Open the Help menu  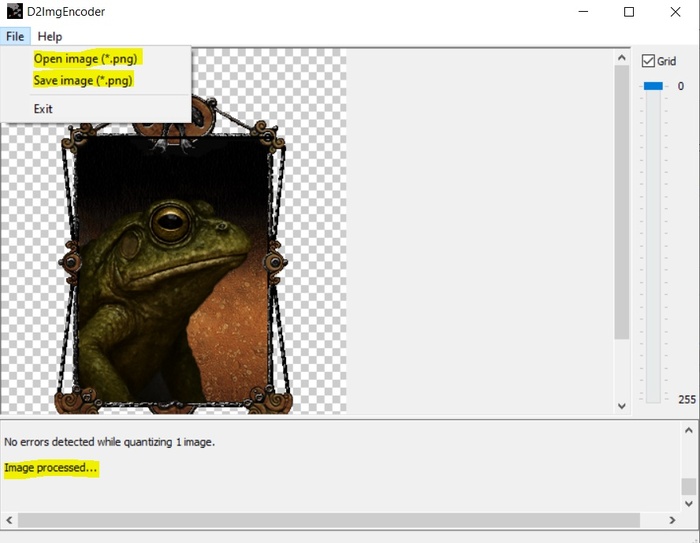(x=50, y=37)
